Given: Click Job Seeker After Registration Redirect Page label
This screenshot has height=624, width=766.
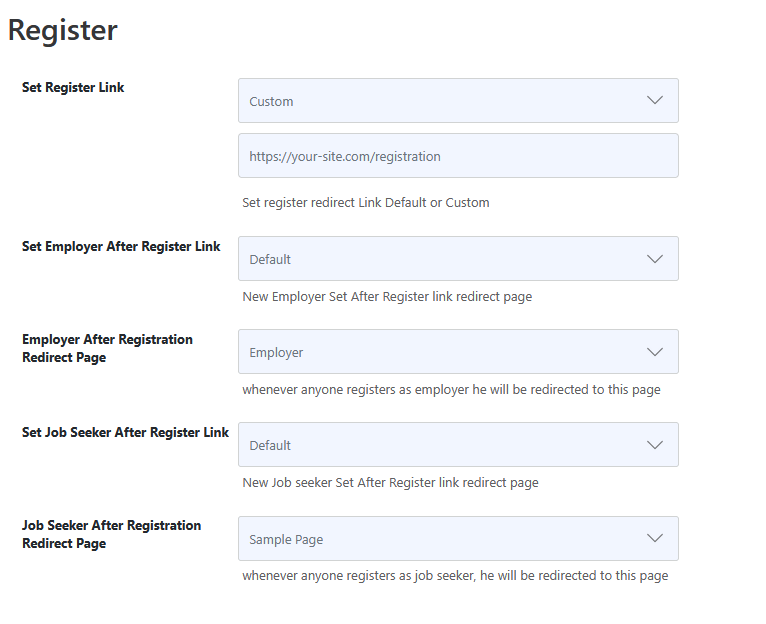Looking at the screenshot, I should [111, 535].
